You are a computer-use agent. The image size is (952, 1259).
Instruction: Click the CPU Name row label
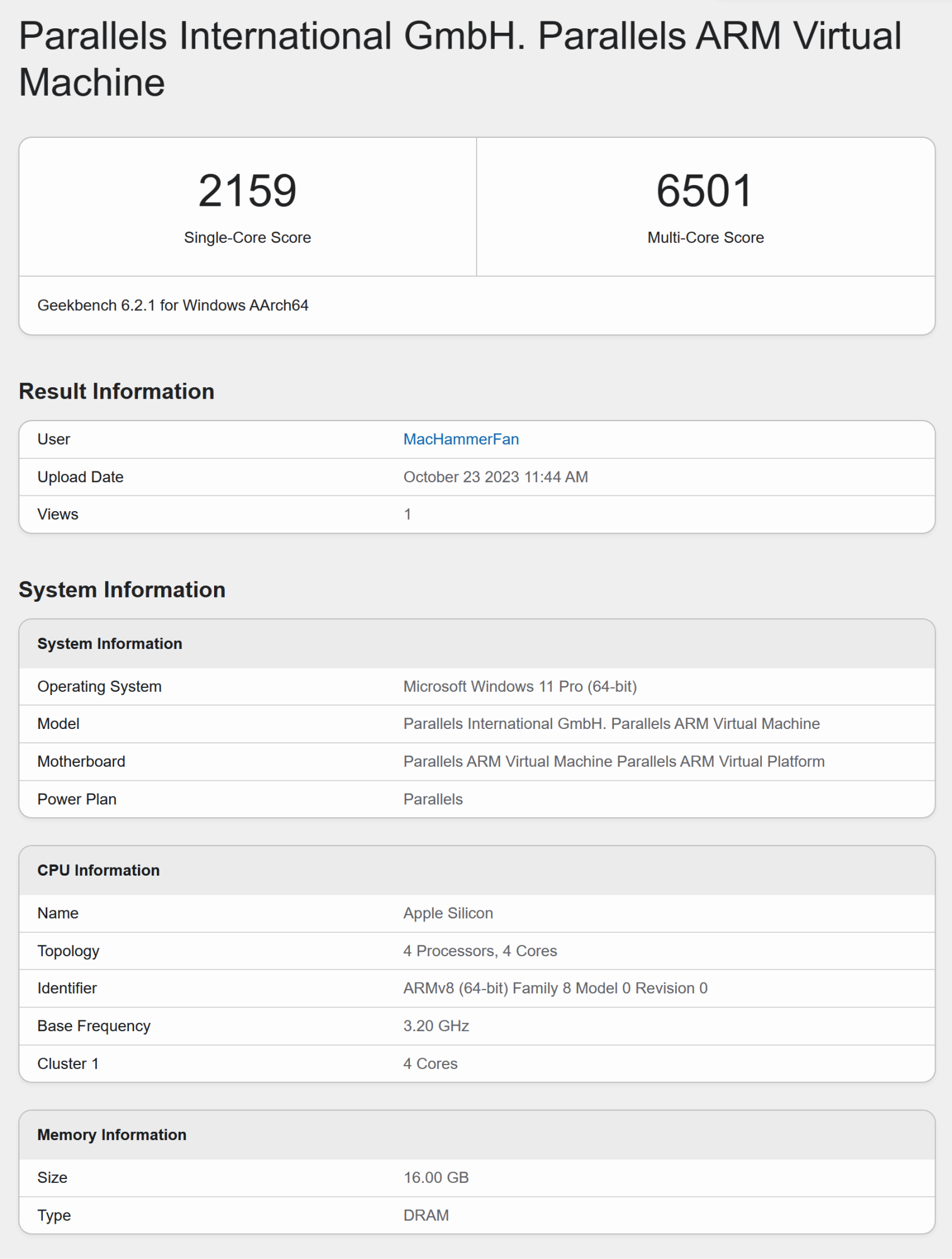pos(58,913)
